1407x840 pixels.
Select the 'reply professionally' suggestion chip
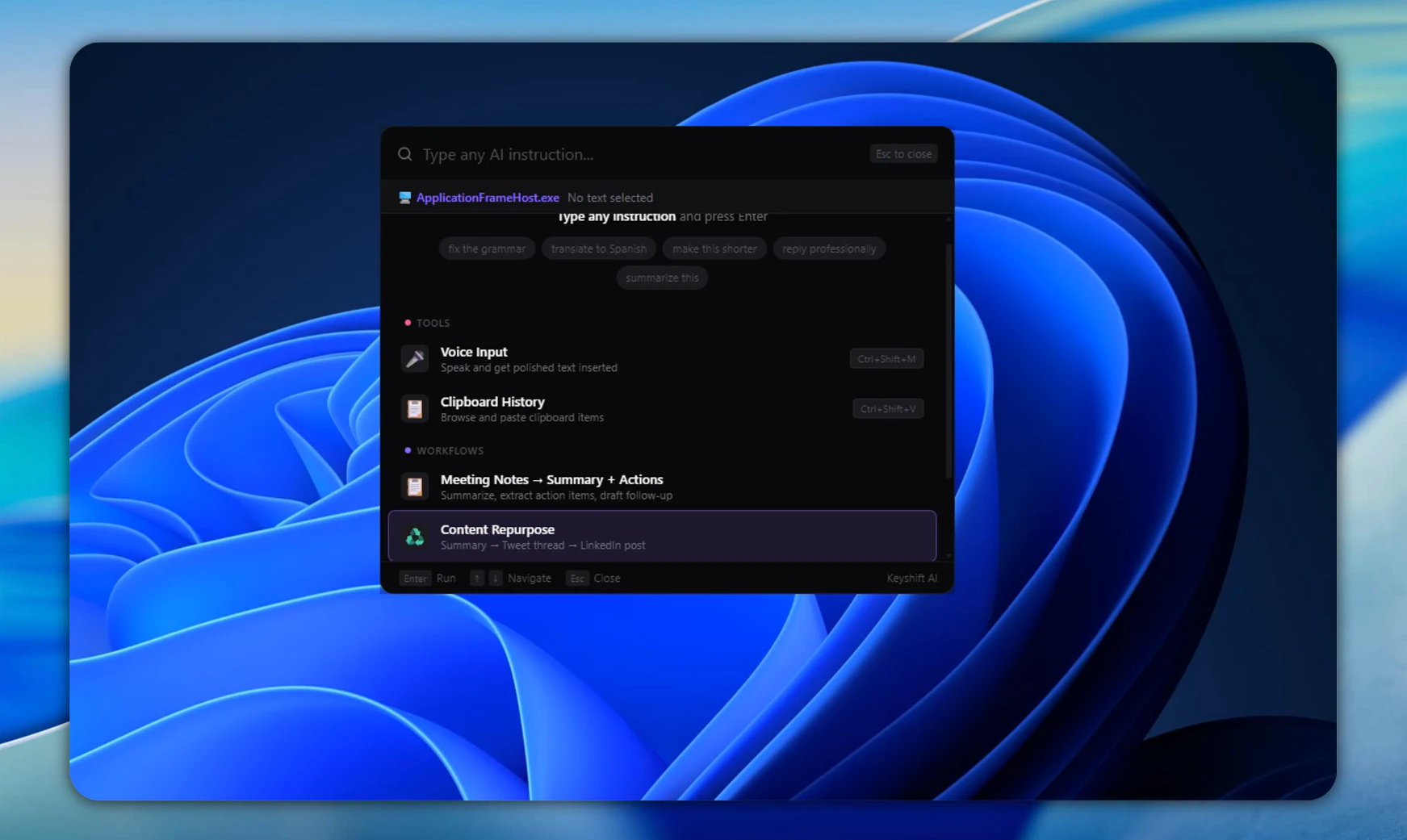pos(829,249)
